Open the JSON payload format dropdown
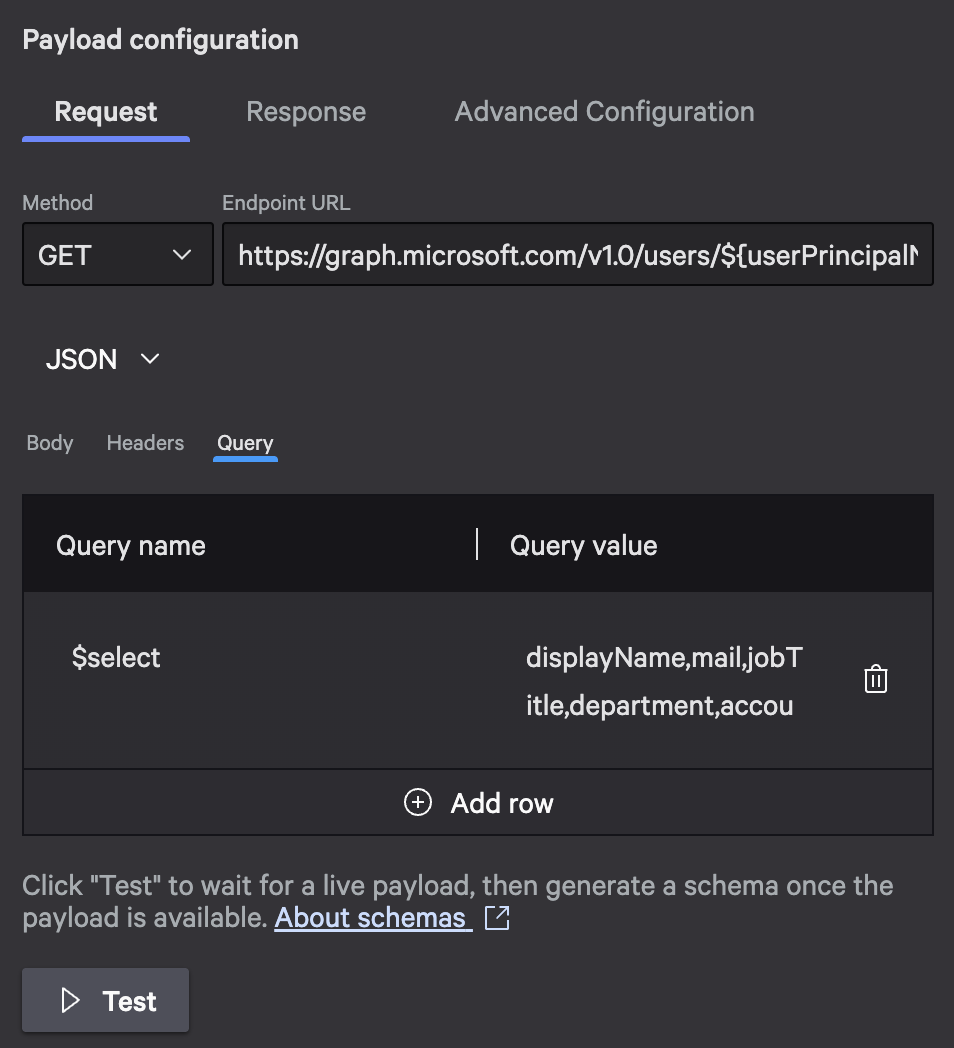This screenshot has height=1048, width=954. [x=100, y=358]
